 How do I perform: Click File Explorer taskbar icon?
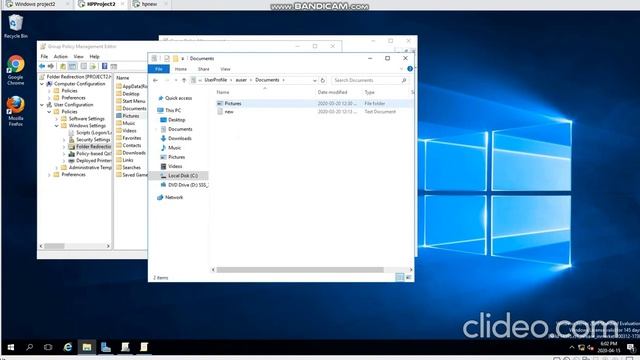(x=87, y=347)
